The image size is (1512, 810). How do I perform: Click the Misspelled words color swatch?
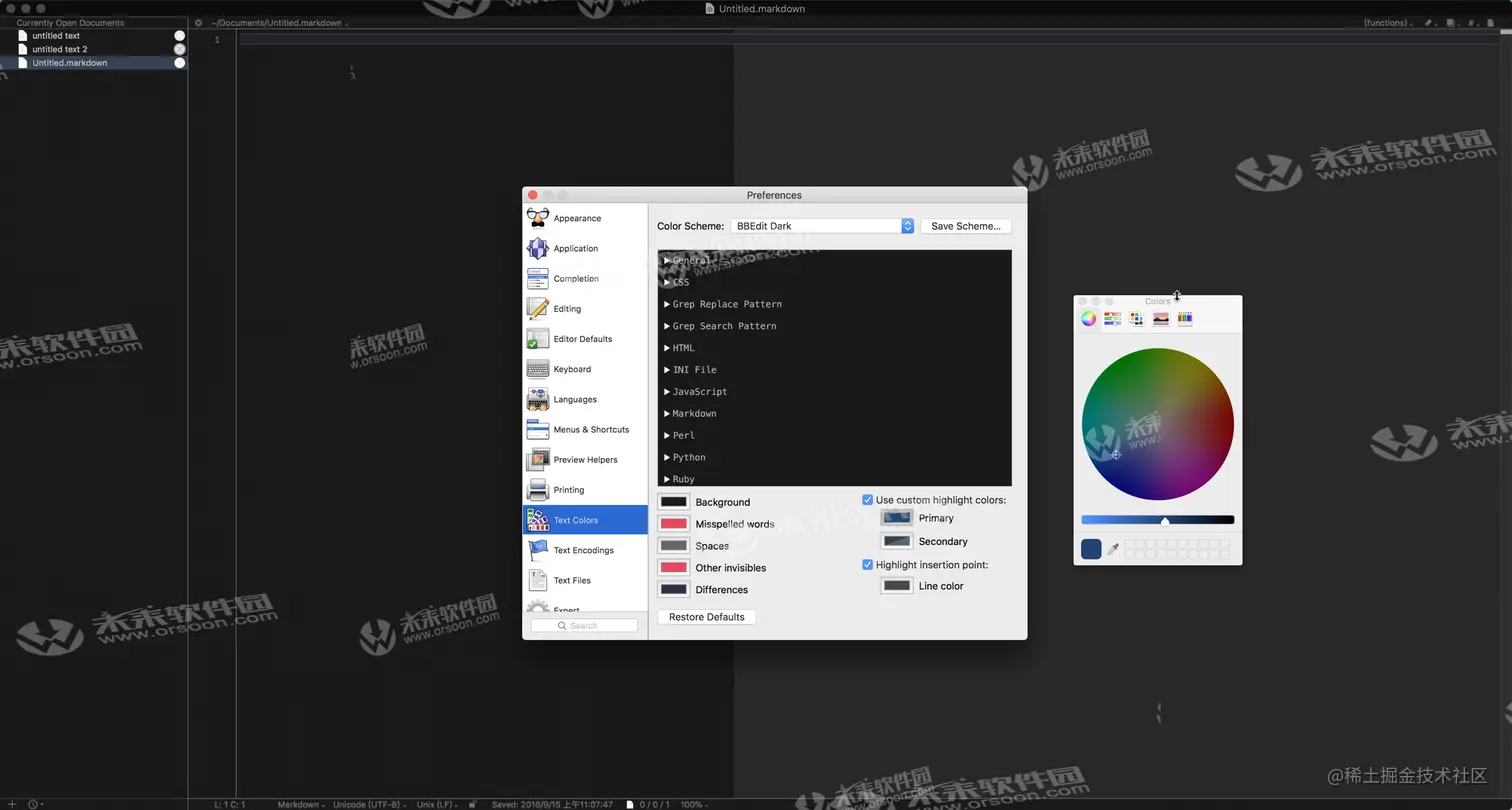pyautogui.click(x=674, y=524)
